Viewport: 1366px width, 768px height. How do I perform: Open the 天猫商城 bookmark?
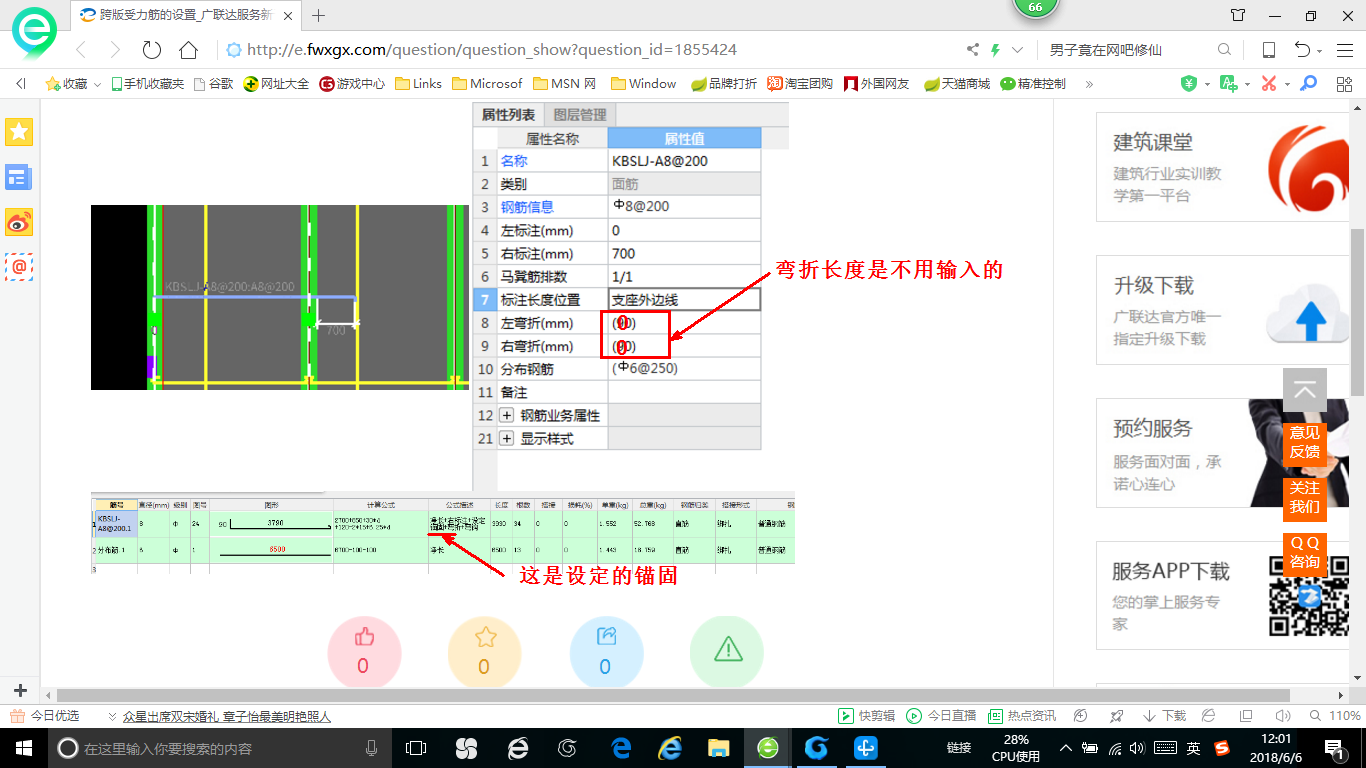coord(957,84)
